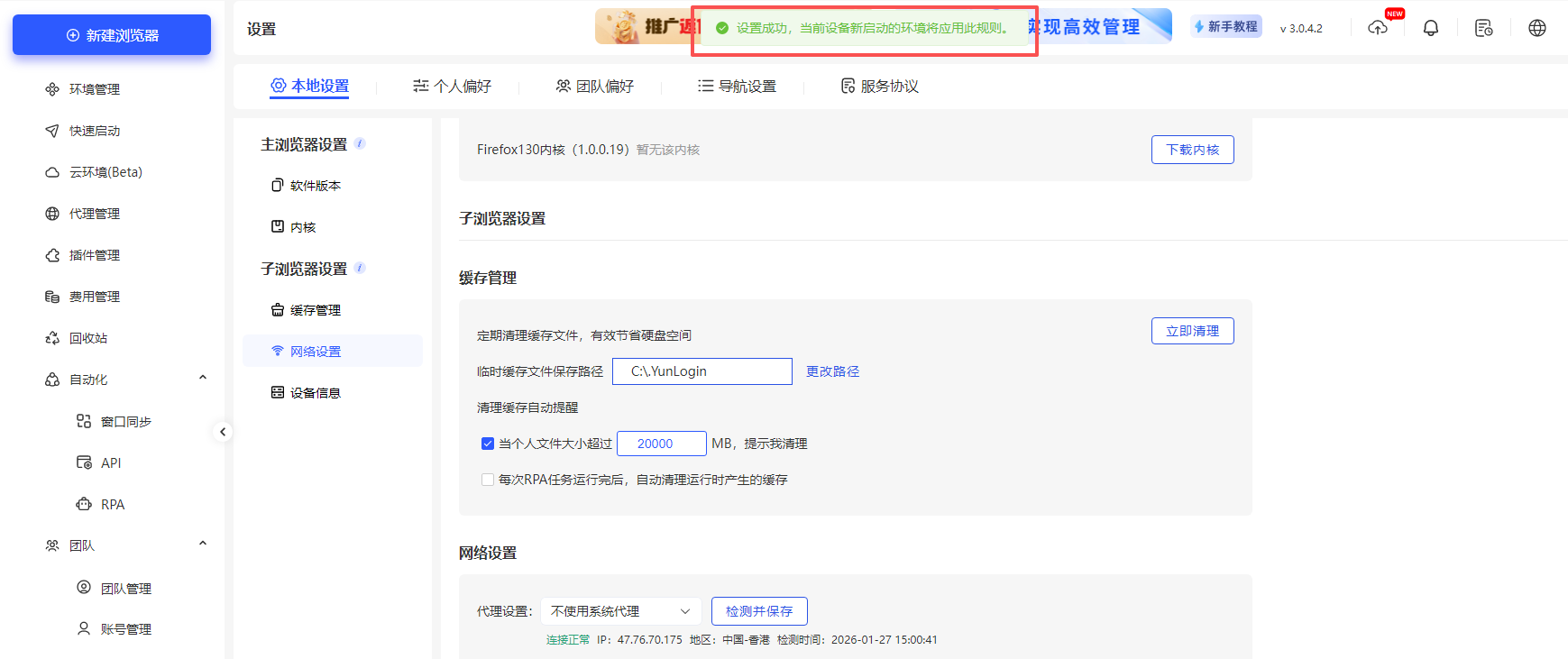This screenshot has height=659, width=1568.
Task: Click the API icon in sidebar
Action: [84, 462]
